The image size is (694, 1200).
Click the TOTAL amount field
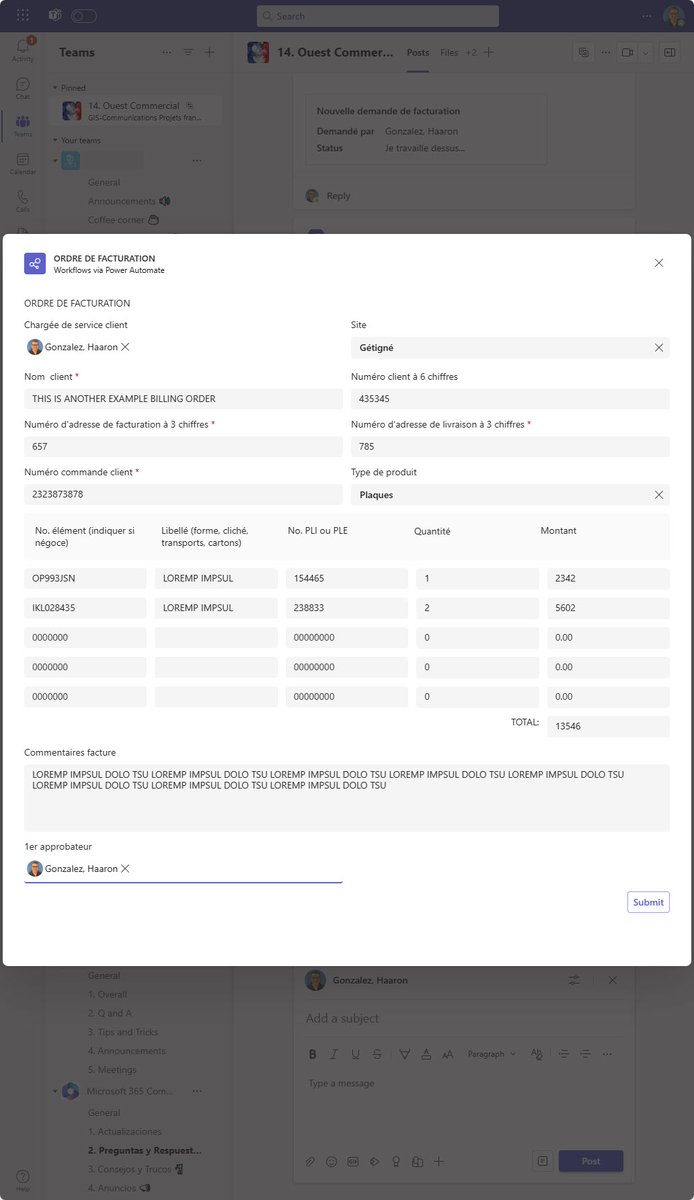click(608, 727)
